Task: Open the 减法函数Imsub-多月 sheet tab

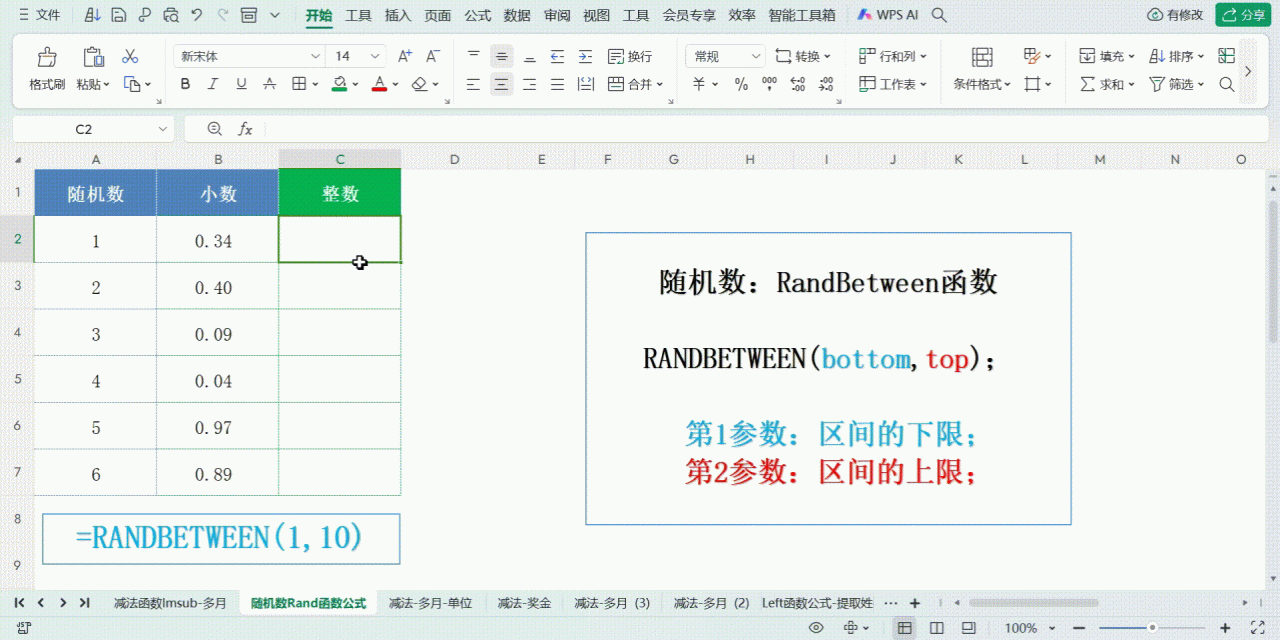Action: [x=170, y=603]
